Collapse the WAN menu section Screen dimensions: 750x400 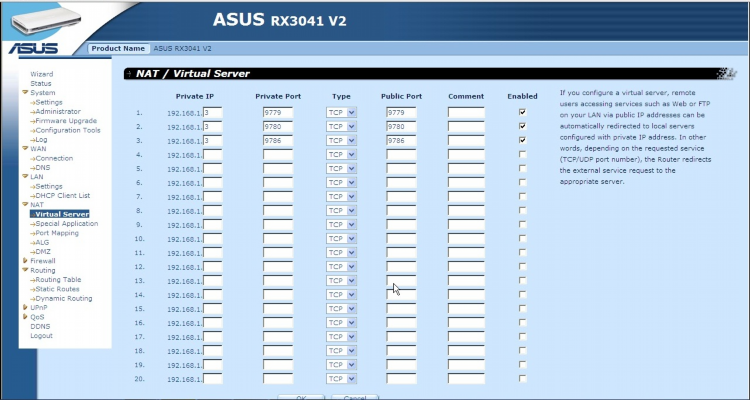pos(25,149)
